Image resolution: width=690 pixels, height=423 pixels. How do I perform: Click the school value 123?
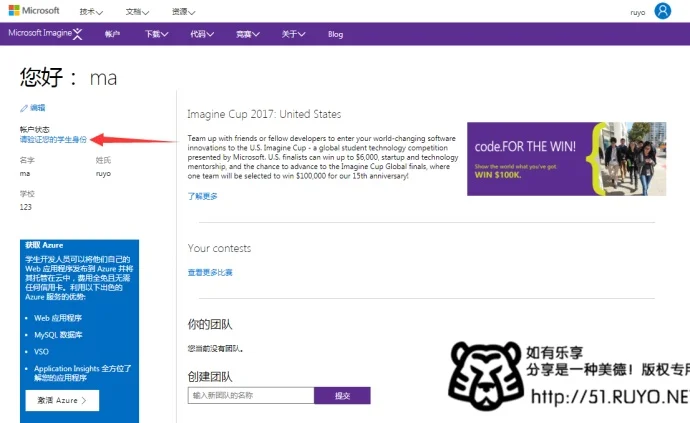tap(26, 207)
